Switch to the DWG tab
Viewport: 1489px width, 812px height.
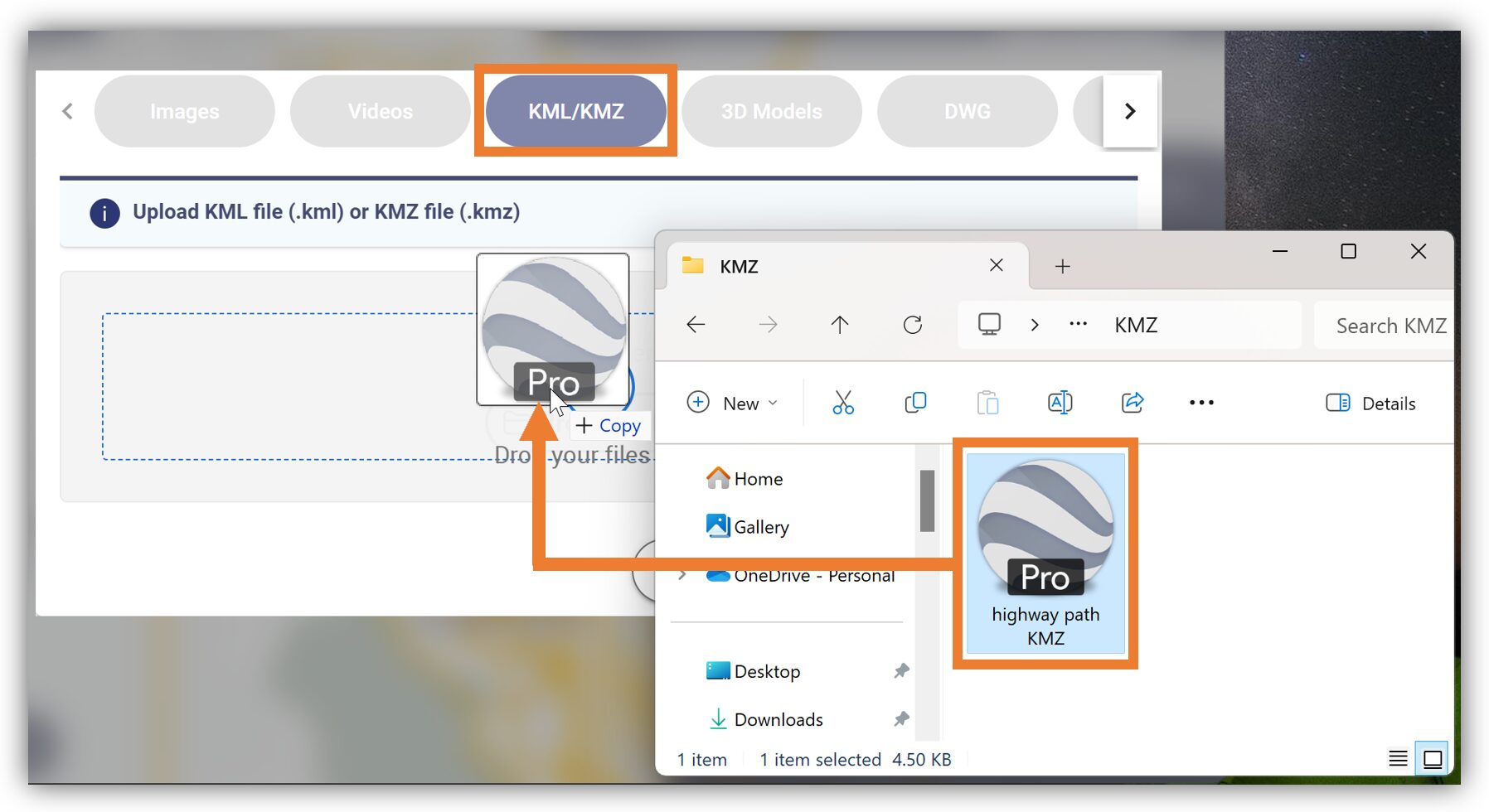coord(968,111)
